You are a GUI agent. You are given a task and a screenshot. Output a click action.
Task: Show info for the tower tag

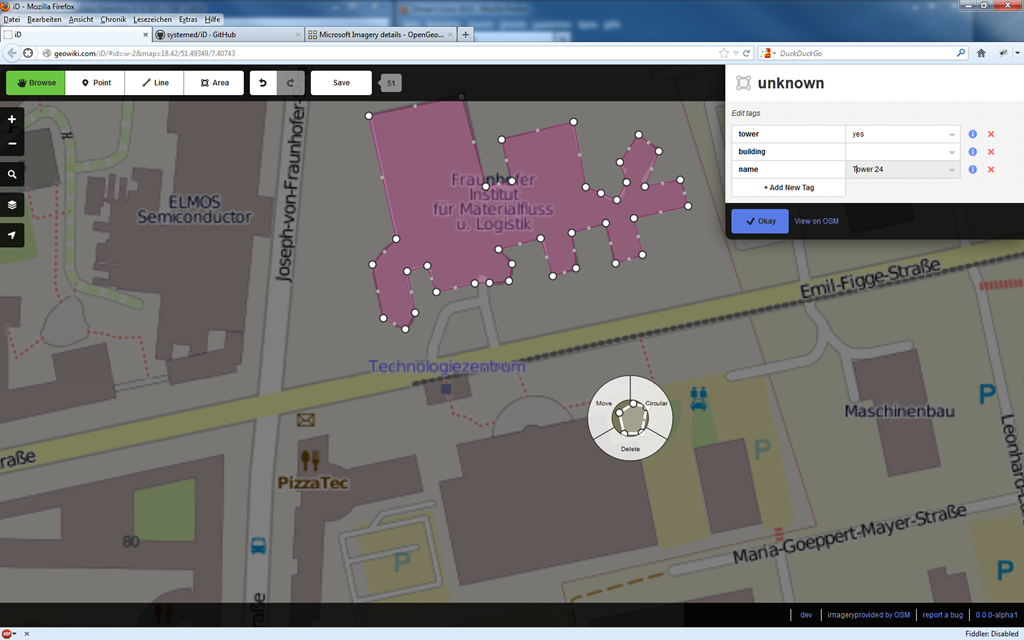click(x=972, y=134)
